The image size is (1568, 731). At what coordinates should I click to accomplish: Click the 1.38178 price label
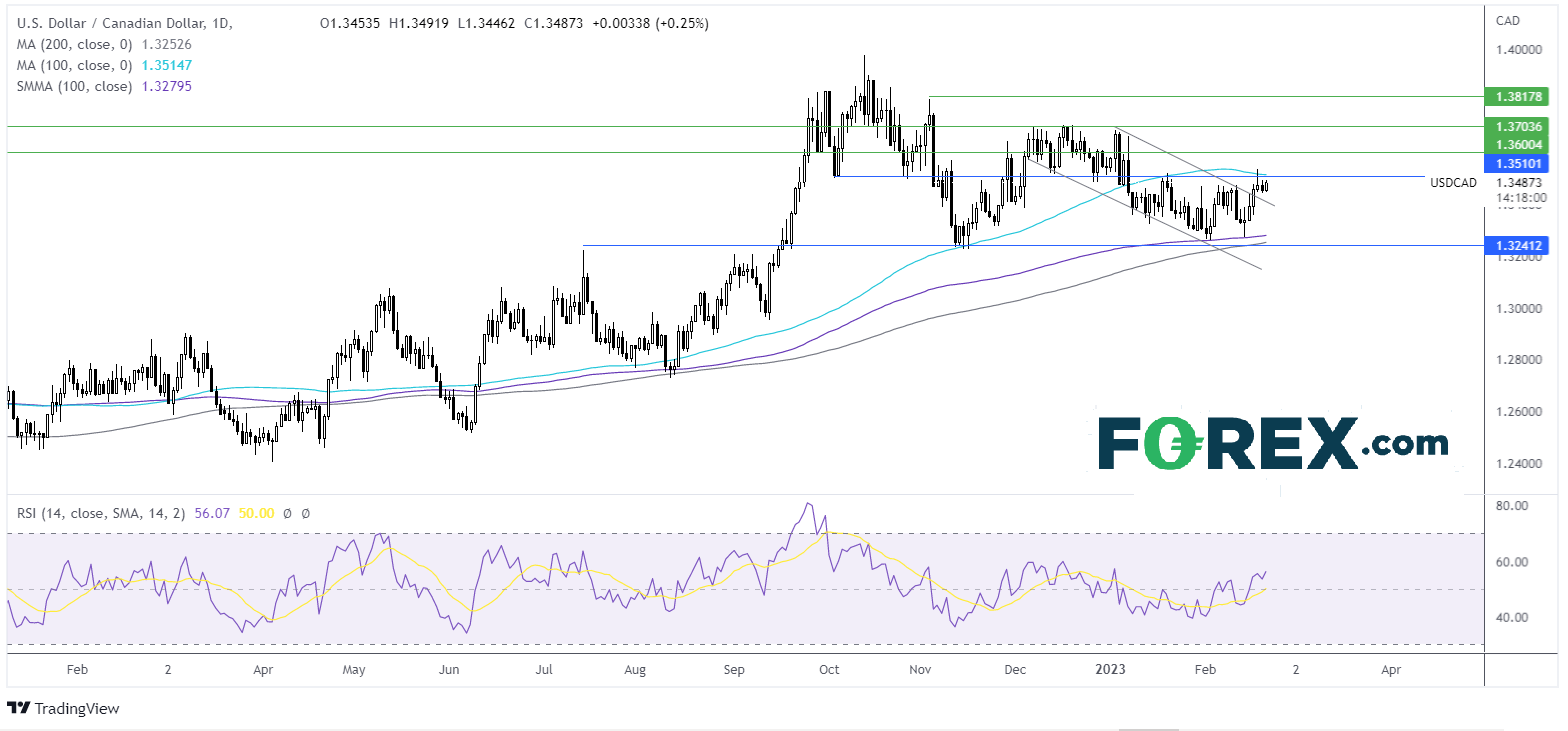coord(1517,97)
